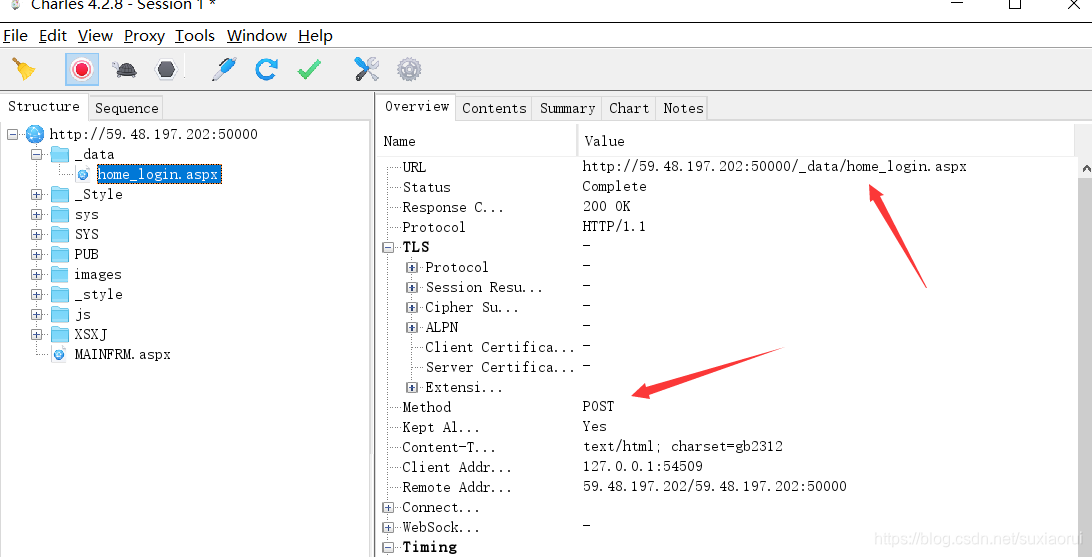Viewport: 1092px width, 557px height.
Task: Expand the PUB folder
Action: (36, 254)
